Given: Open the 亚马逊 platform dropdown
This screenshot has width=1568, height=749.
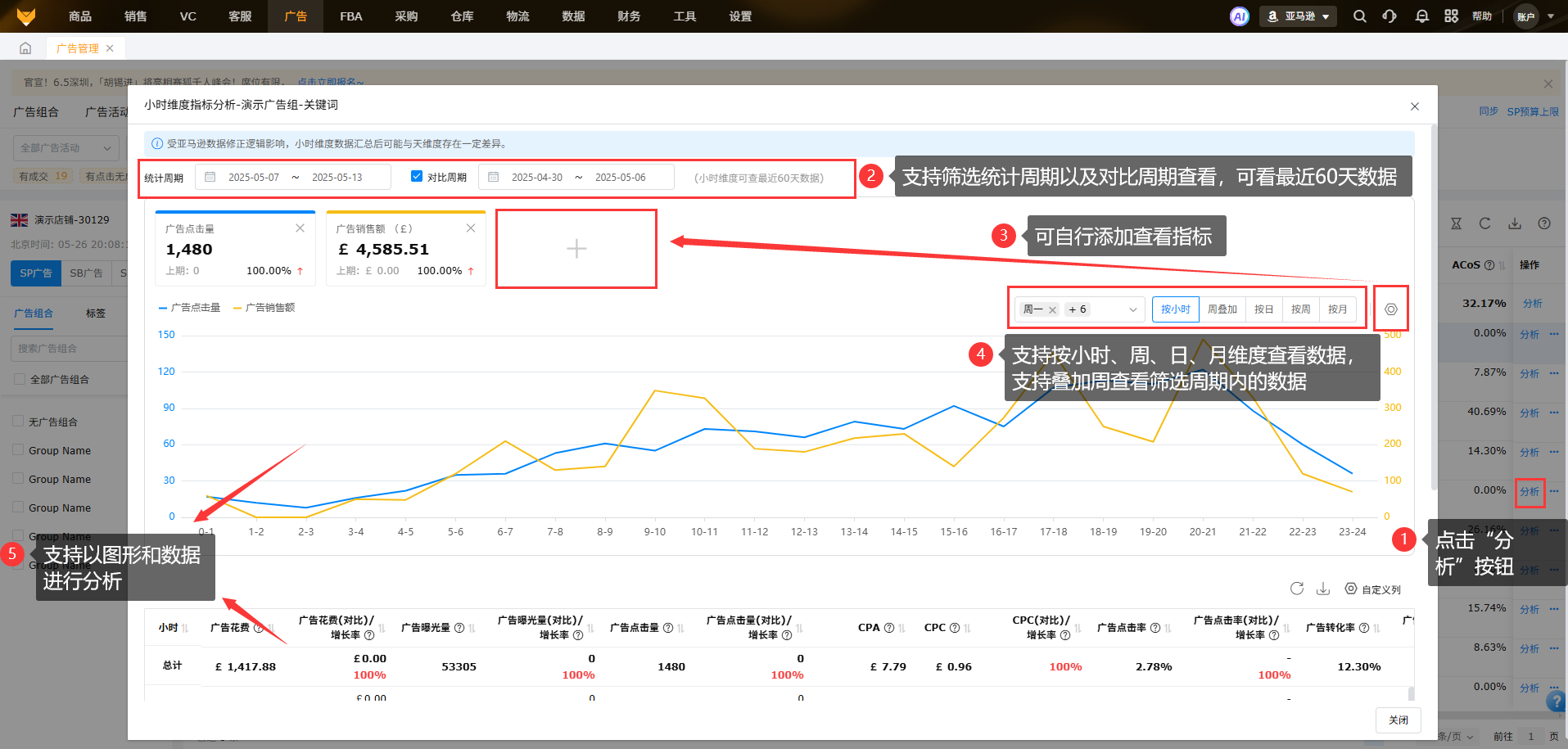Looking at the screenshot, I should (x=1297, y=16).
